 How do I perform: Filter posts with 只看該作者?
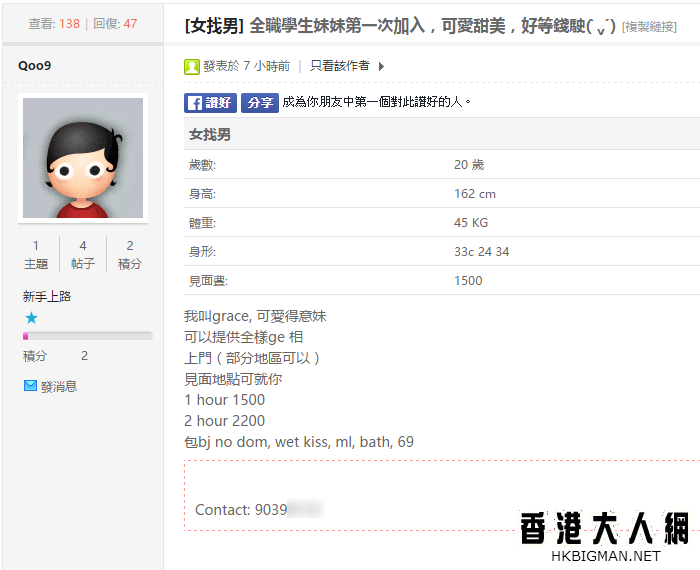pos(339,66)
